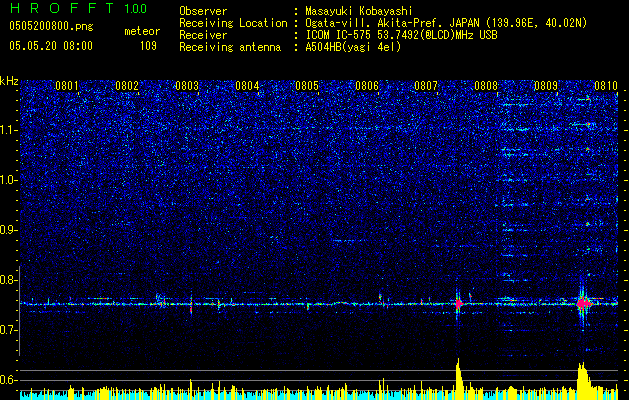Click the "Receiver" field label

[x=203, y=35]
